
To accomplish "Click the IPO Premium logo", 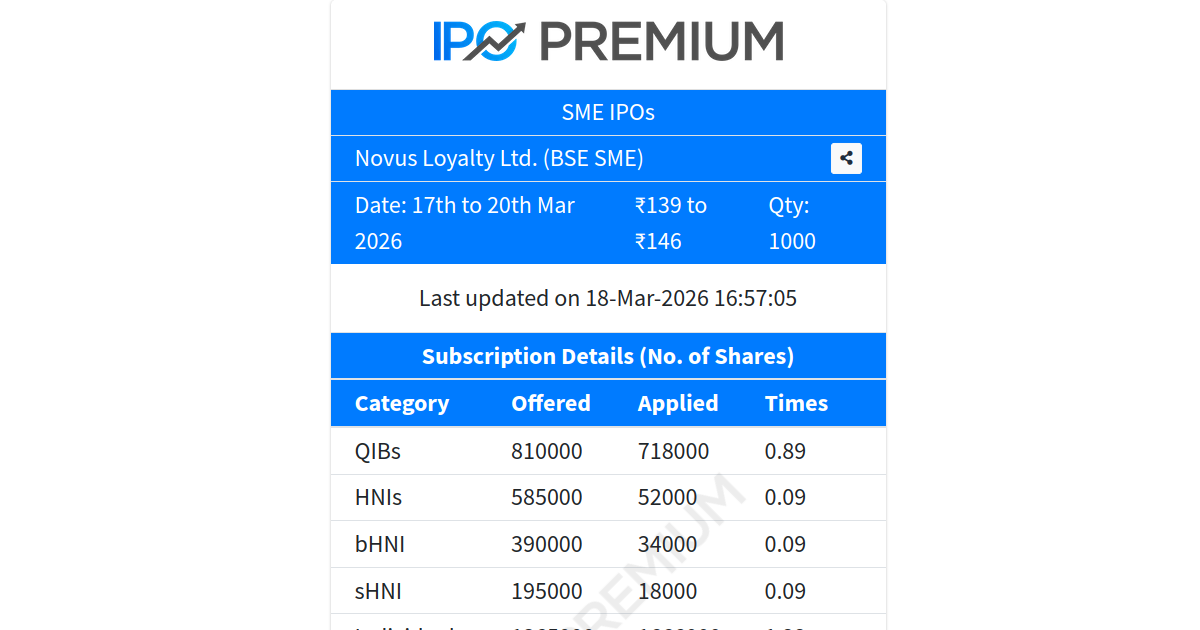I will point(608,41).
